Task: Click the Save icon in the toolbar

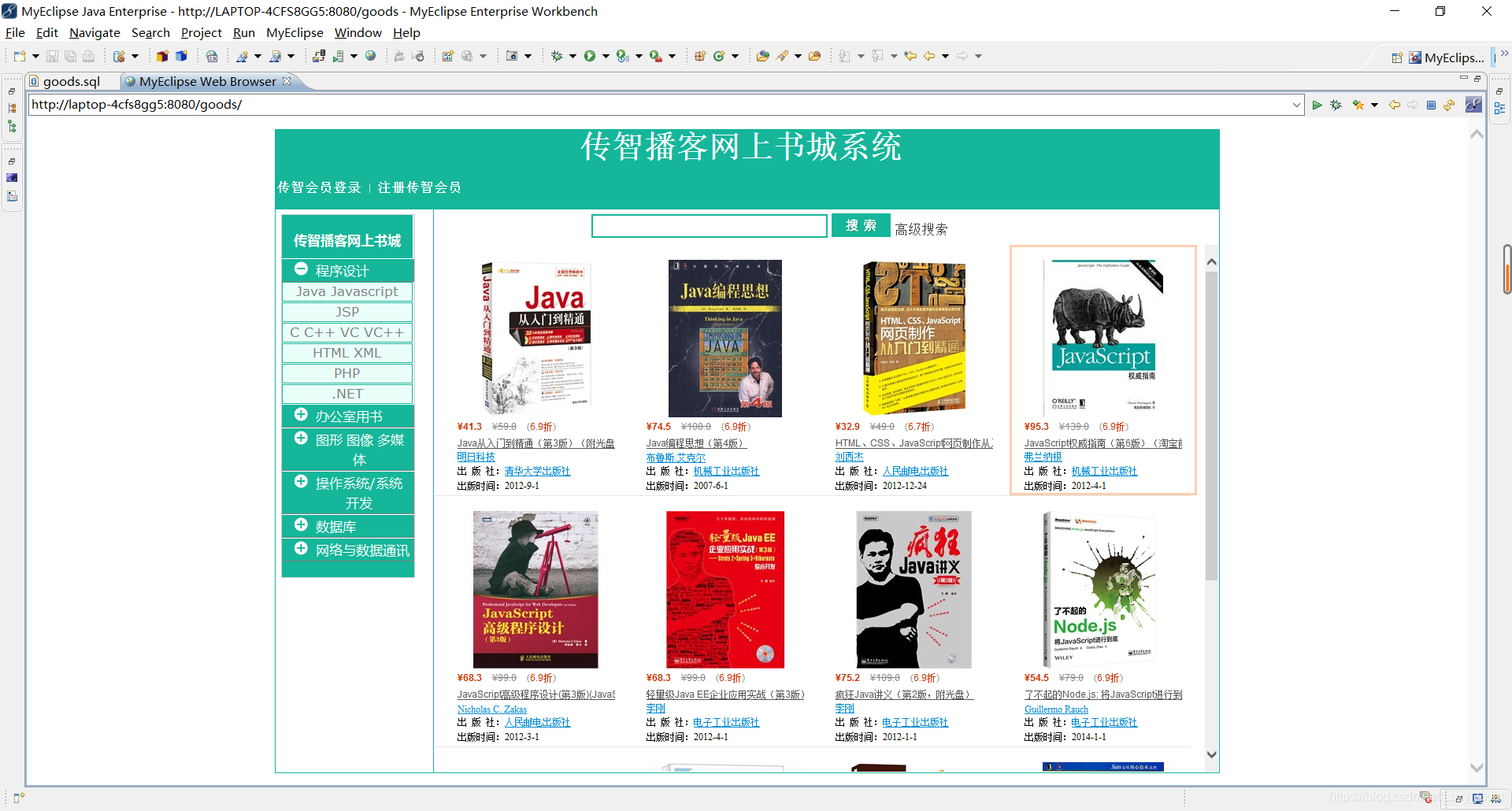Action: click(x=52, y=56)
